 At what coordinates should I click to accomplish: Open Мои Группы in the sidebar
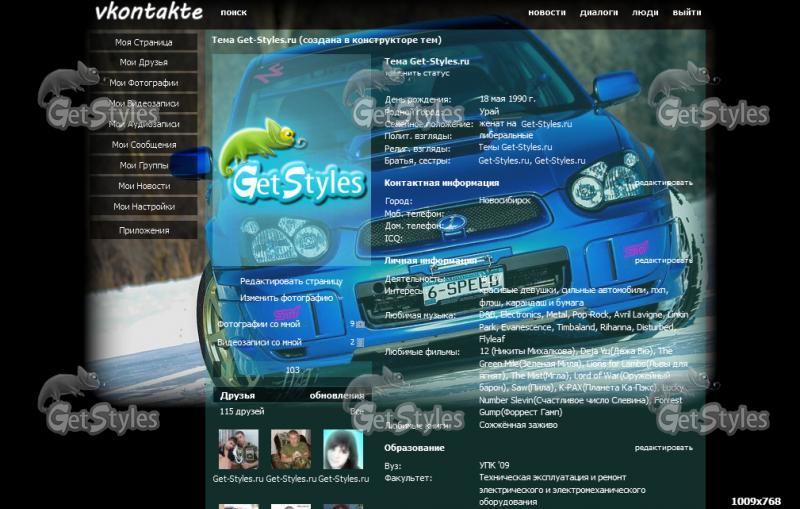click(x=143, y=165)
